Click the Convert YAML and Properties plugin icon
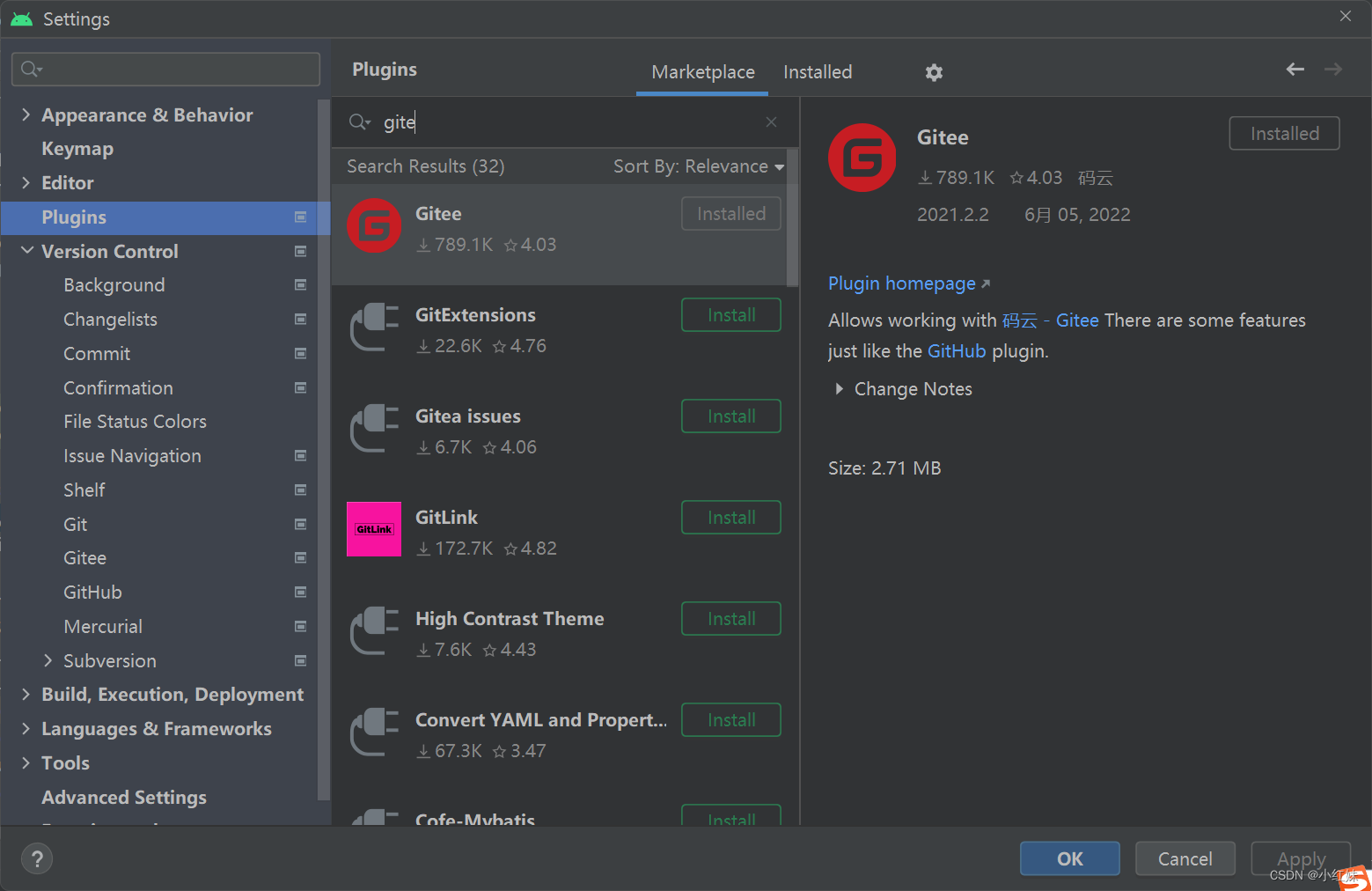Viewport: 1372px width, 891px height. (x=374, y=733)
